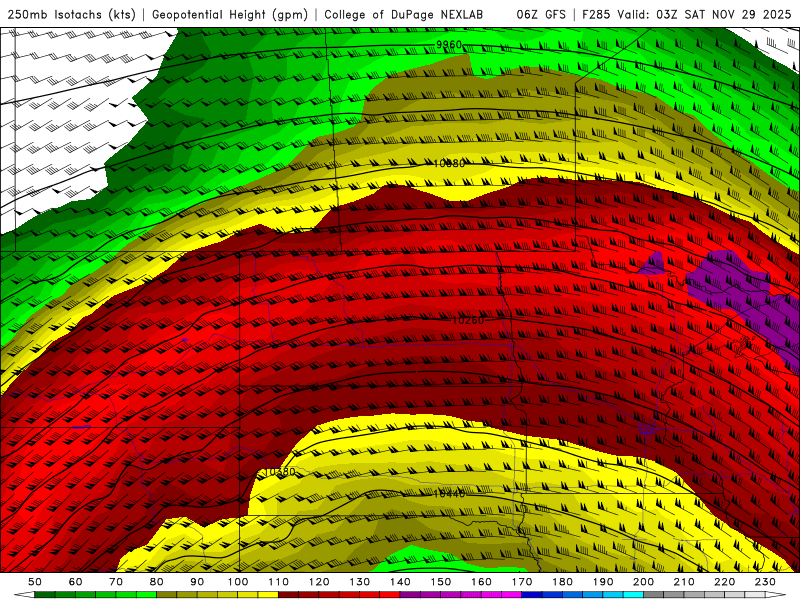
Task: Click the bright yellow swatch ending at 110
Action: (x=268, y=595)
